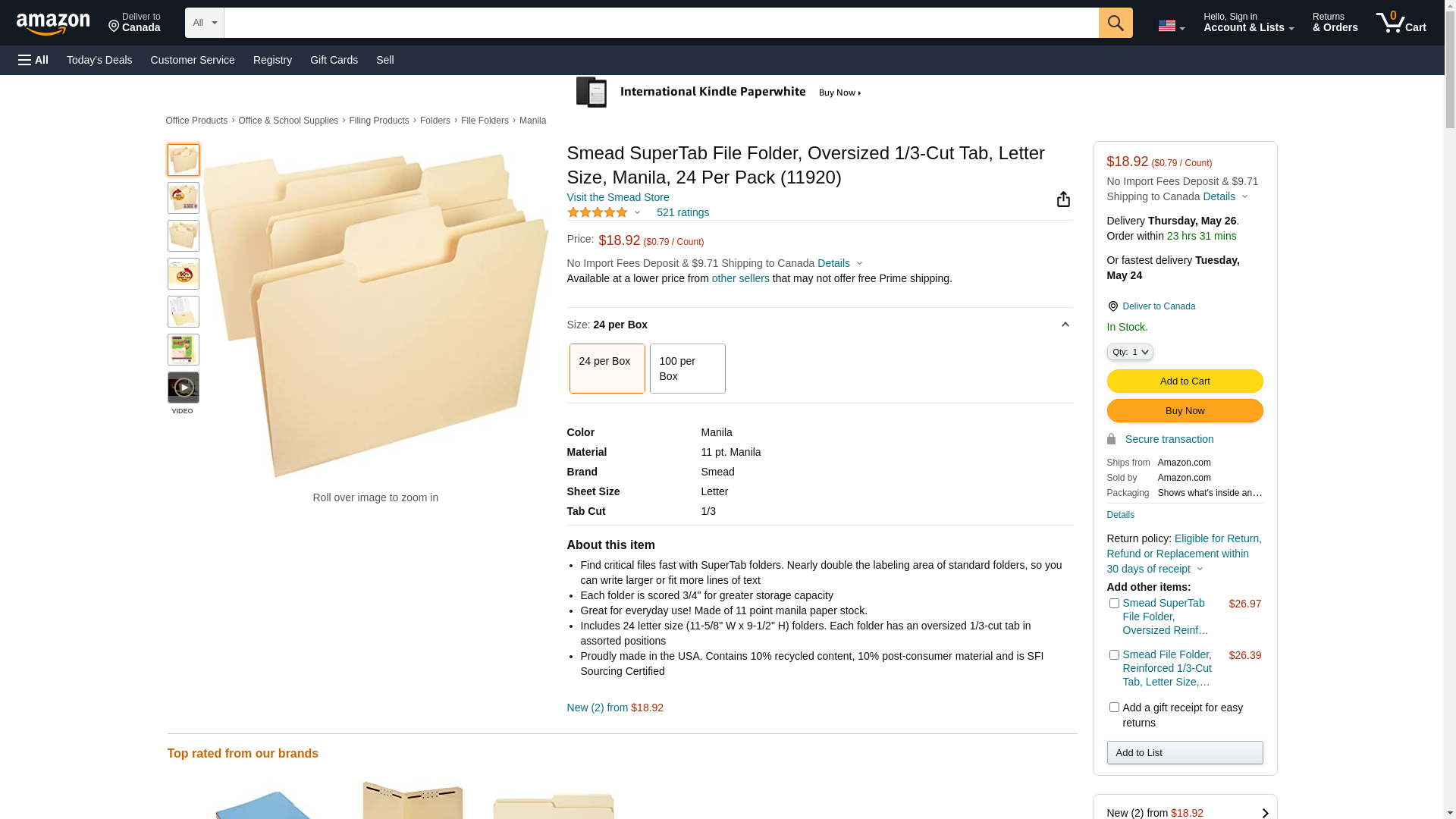The height and width of the screenshot is (819, 1456).
Task: Click the Amazon logo
Action: (53, 24)
